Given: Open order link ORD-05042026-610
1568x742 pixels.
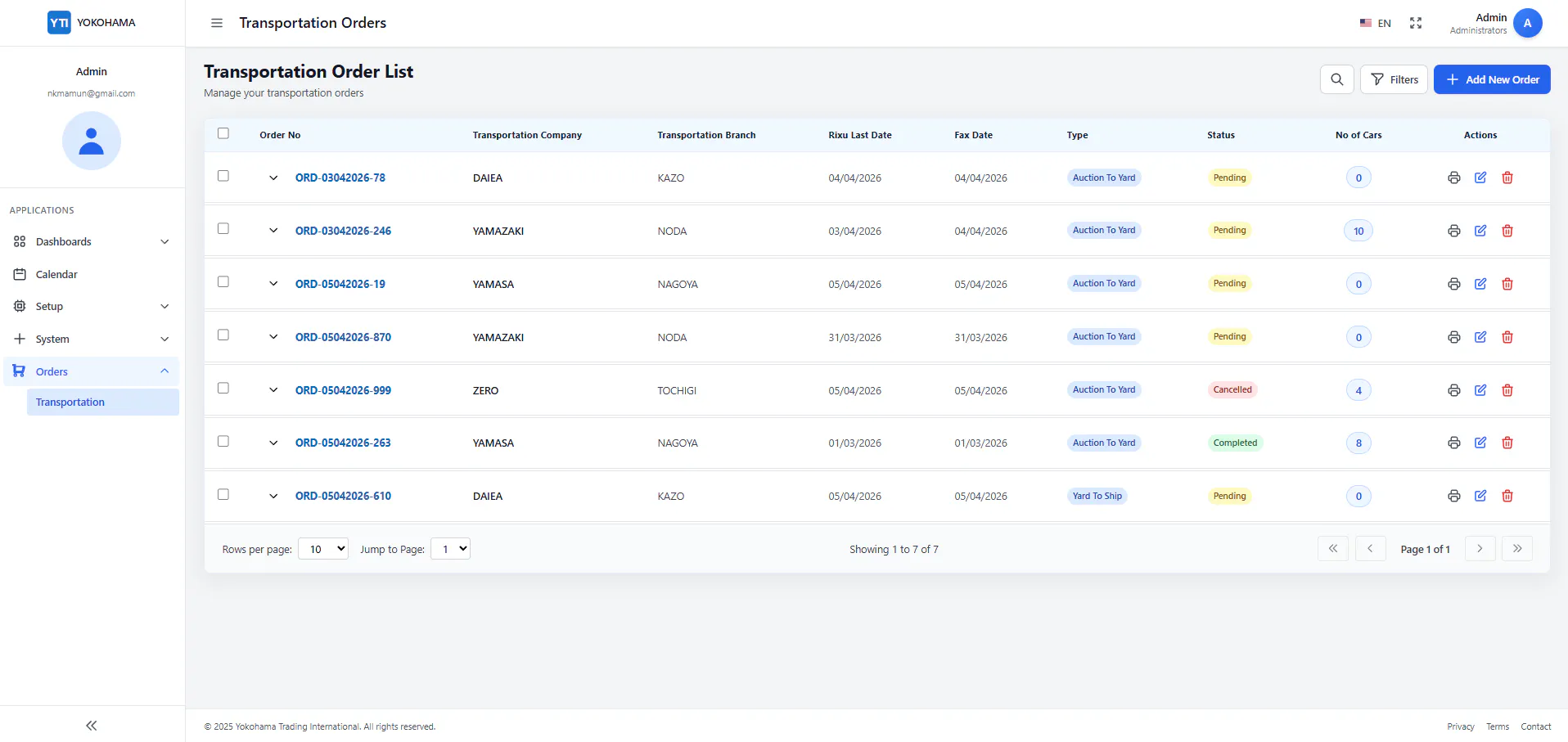Looking at the screenshot, I should coord(343,496).
